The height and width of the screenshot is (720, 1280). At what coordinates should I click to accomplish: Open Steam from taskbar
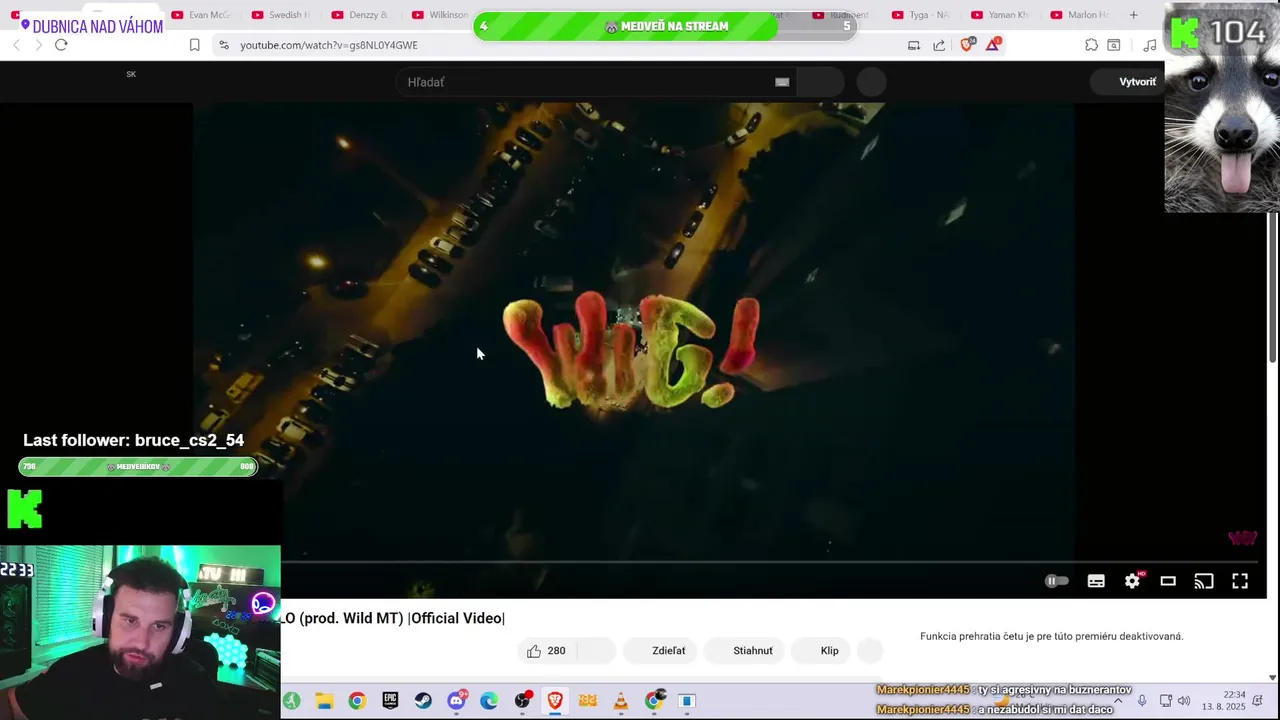[423, 701]
